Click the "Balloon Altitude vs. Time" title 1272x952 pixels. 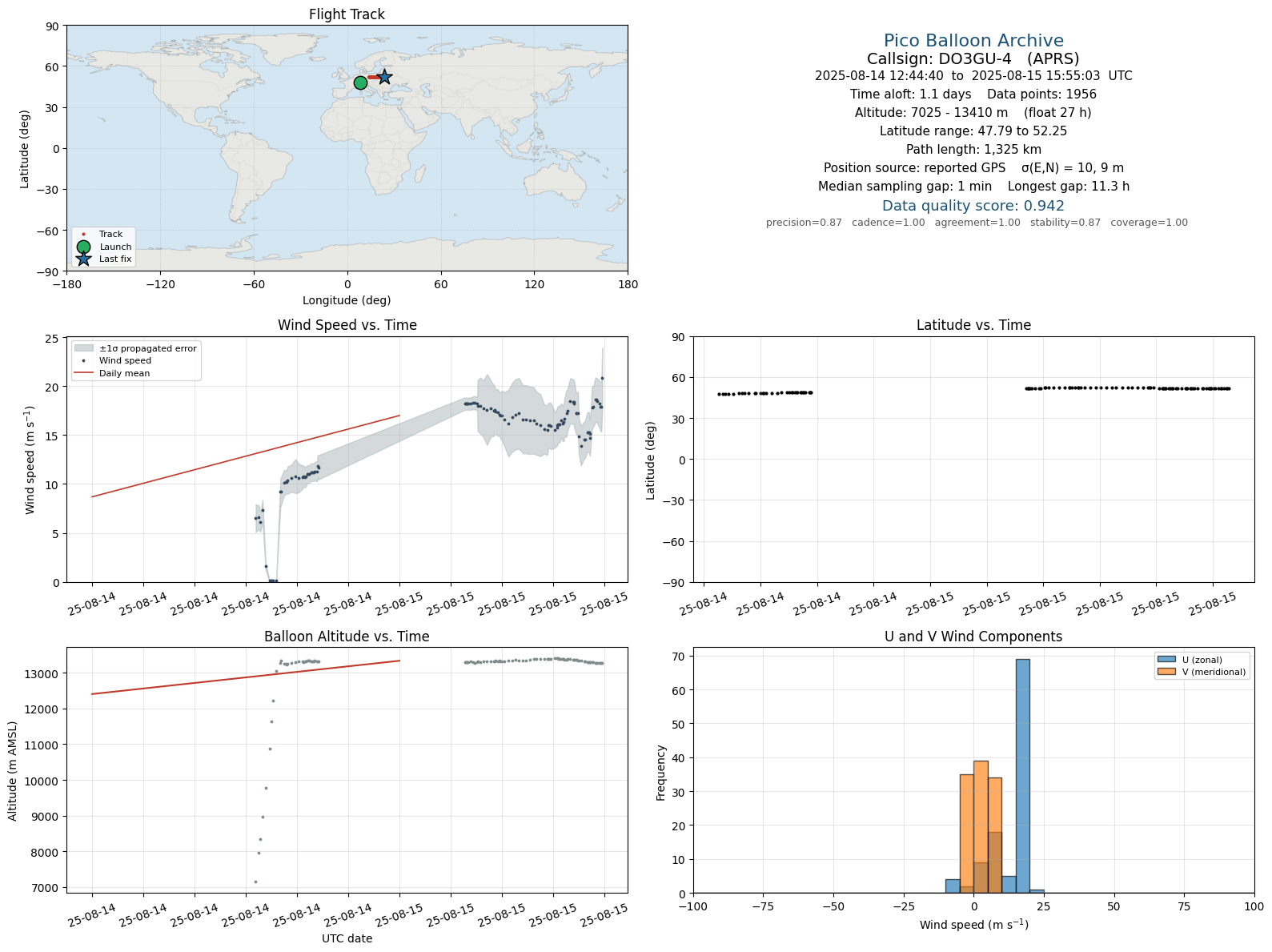click(347, 637)
